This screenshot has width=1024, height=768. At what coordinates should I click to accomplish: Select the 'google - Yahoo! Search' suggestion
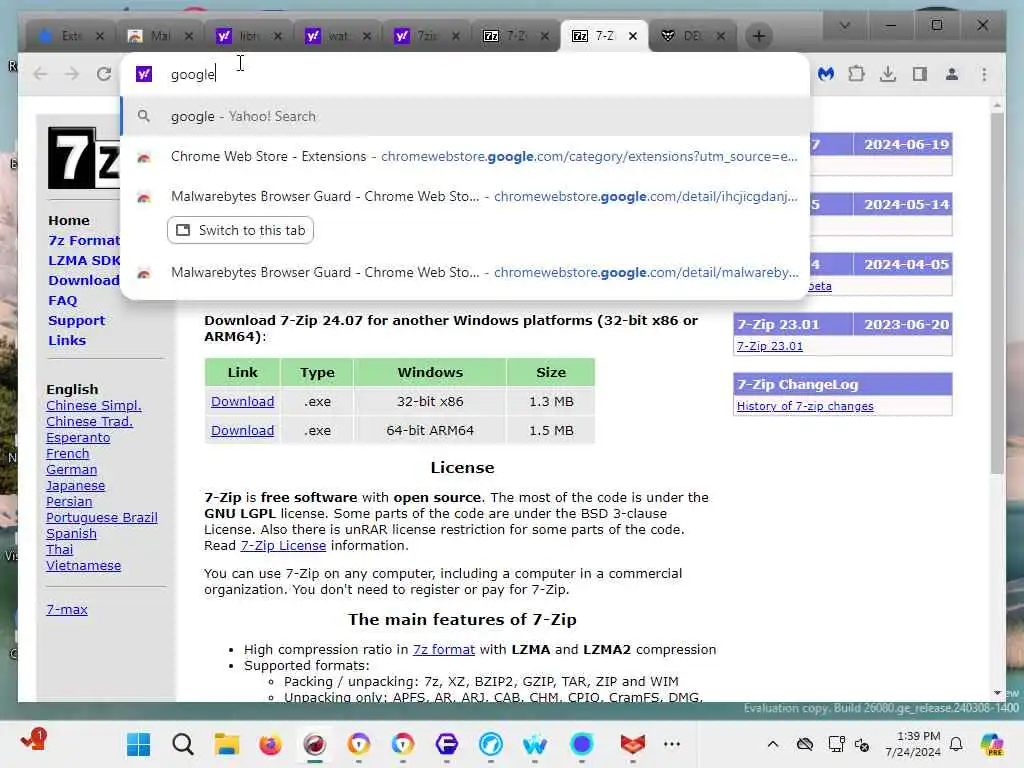(x=465, y=116)
